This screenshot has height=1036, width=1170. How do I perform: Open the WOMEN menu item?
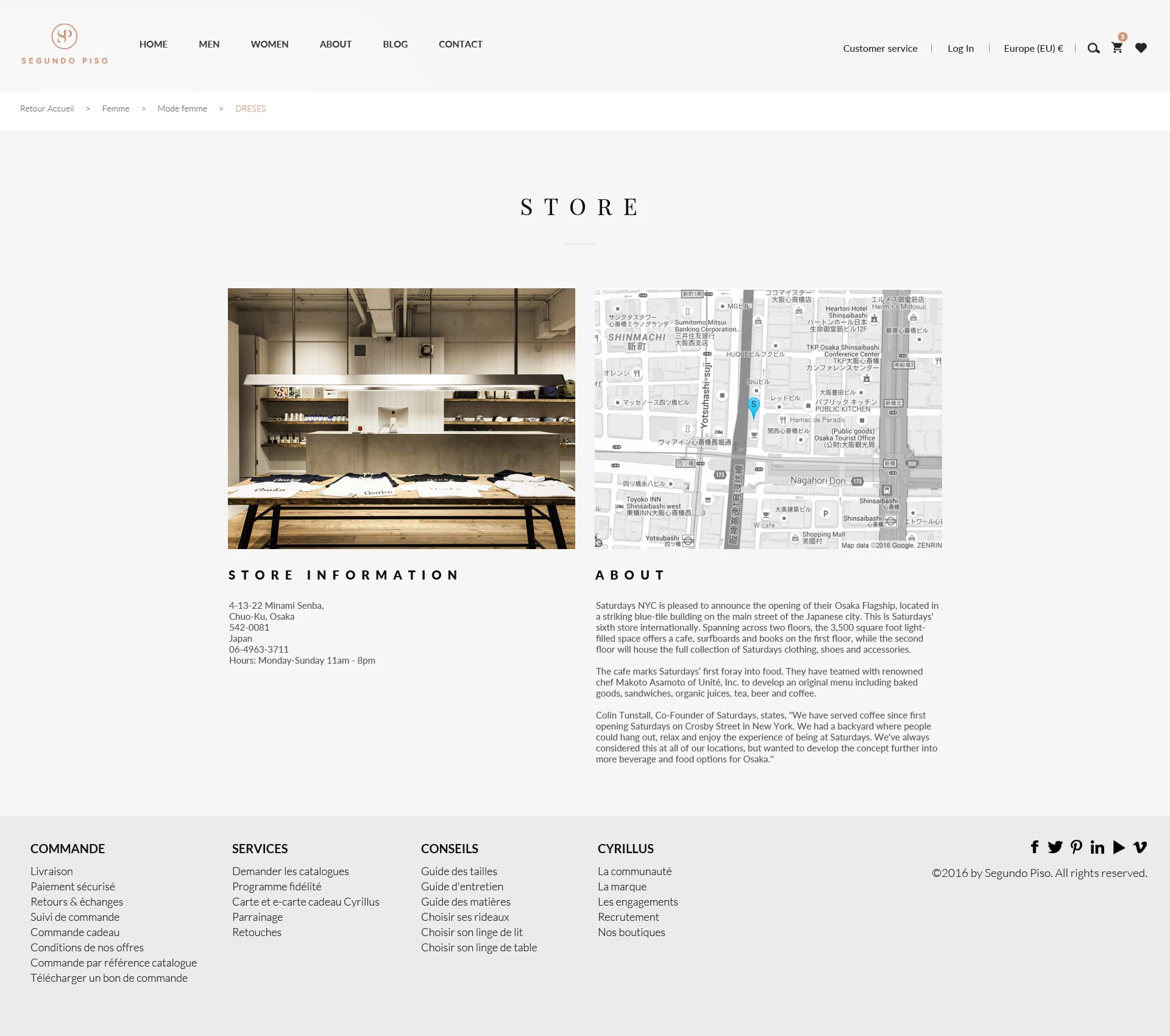point(270,44)
